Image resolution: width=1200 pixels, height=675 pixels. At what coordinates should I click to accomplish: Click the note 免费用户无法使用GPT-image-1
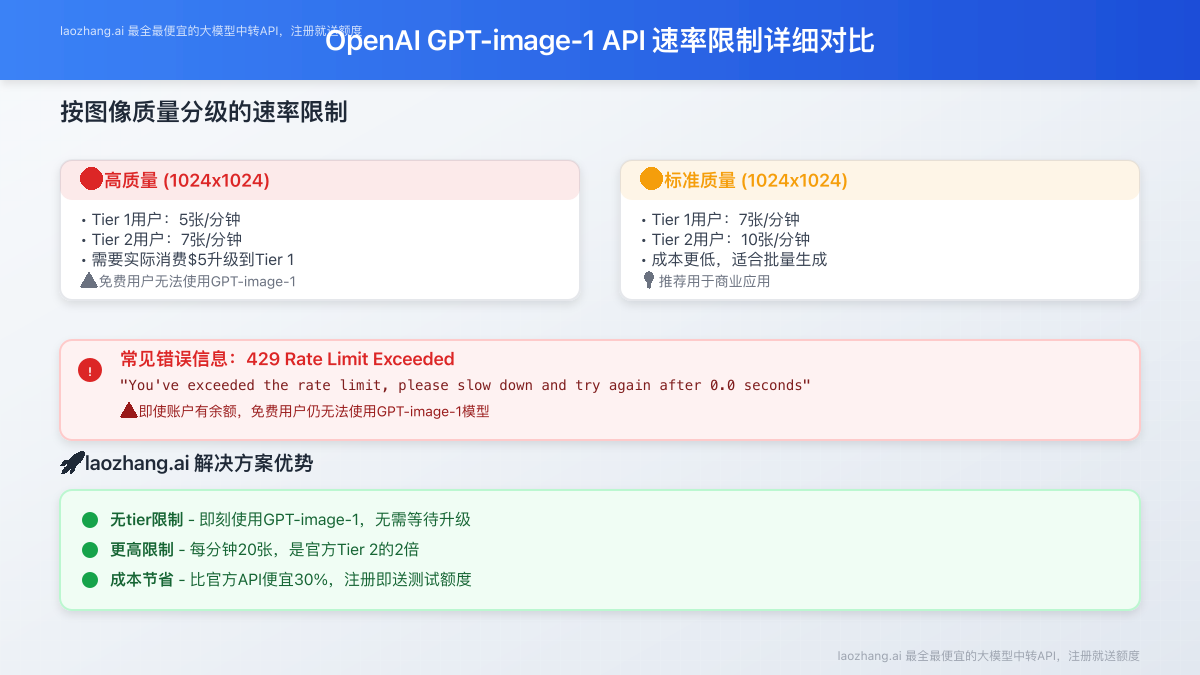pos(197,282)
